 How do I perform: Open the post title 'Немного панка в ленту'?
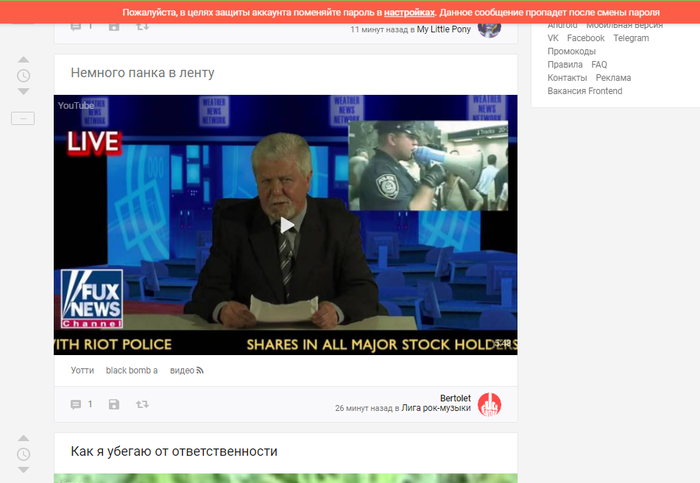pyautogui.click(x=142, y=73)
